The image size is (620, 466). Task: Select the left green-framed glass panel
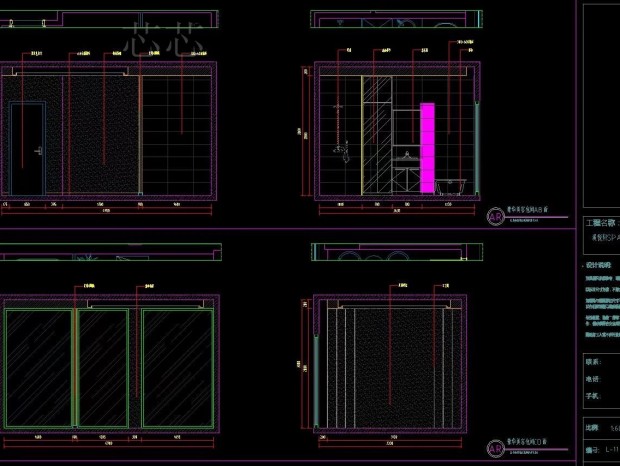(40, 366)
